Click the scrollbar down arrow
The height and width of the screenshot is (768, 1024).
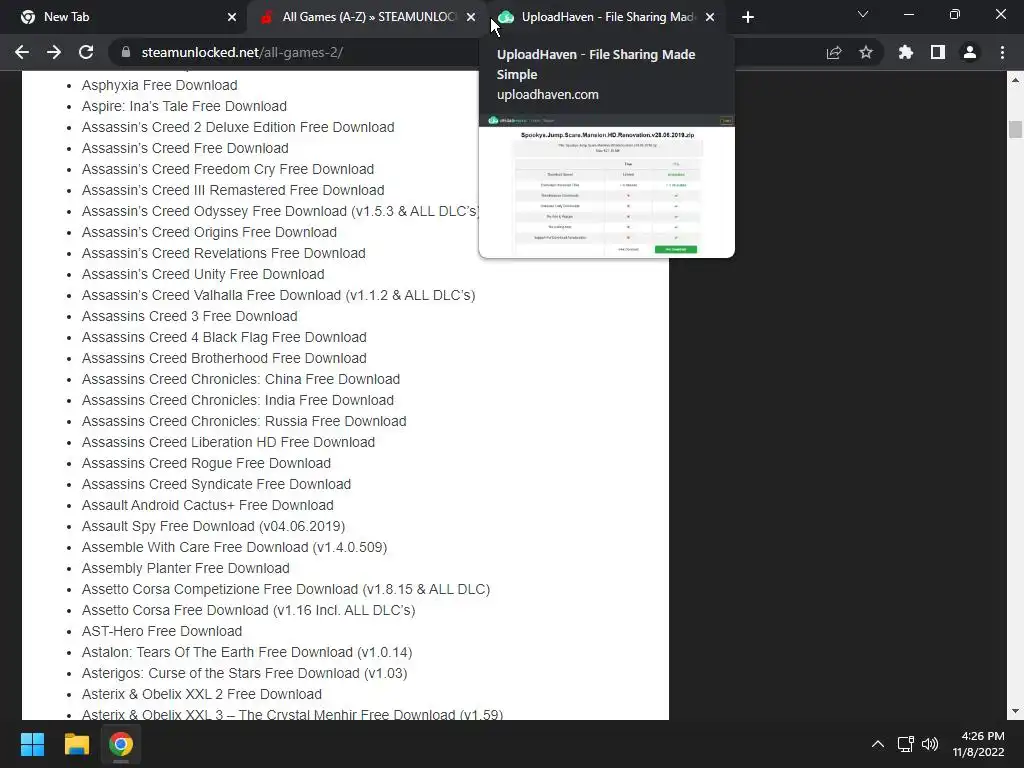tap(1015, 711)
